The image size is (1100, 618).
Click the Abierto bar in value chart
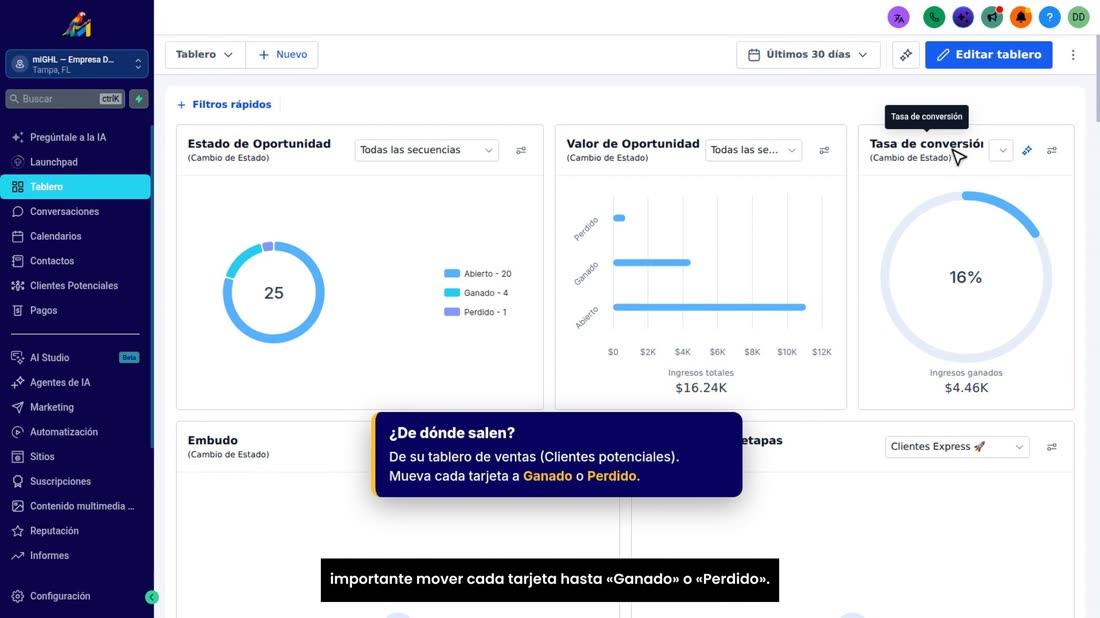coord(709,307)
